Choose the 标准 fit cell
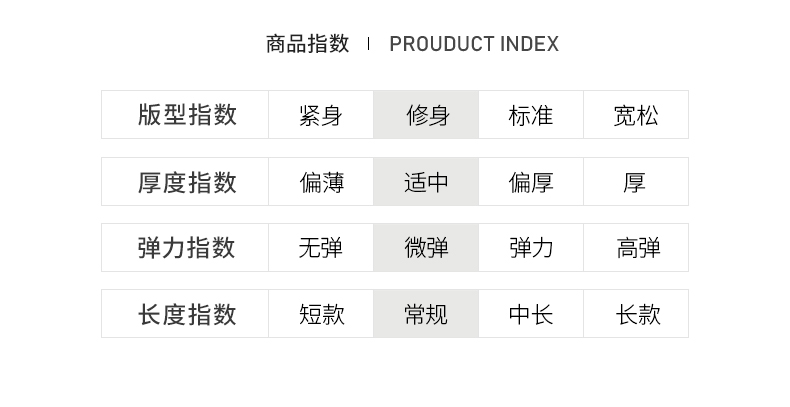The width and height of the screenshot is (790, 407). click(x=531, y=115)
